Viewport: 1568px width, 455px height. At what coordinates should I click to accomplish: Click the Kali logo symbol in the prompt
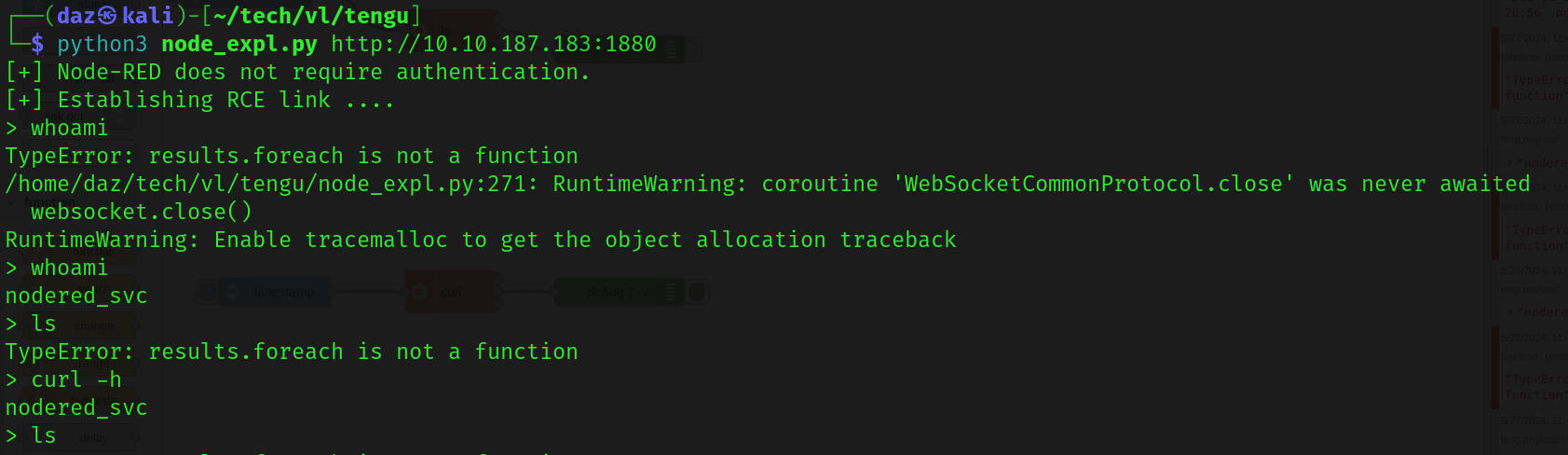(x=108, y=16)
